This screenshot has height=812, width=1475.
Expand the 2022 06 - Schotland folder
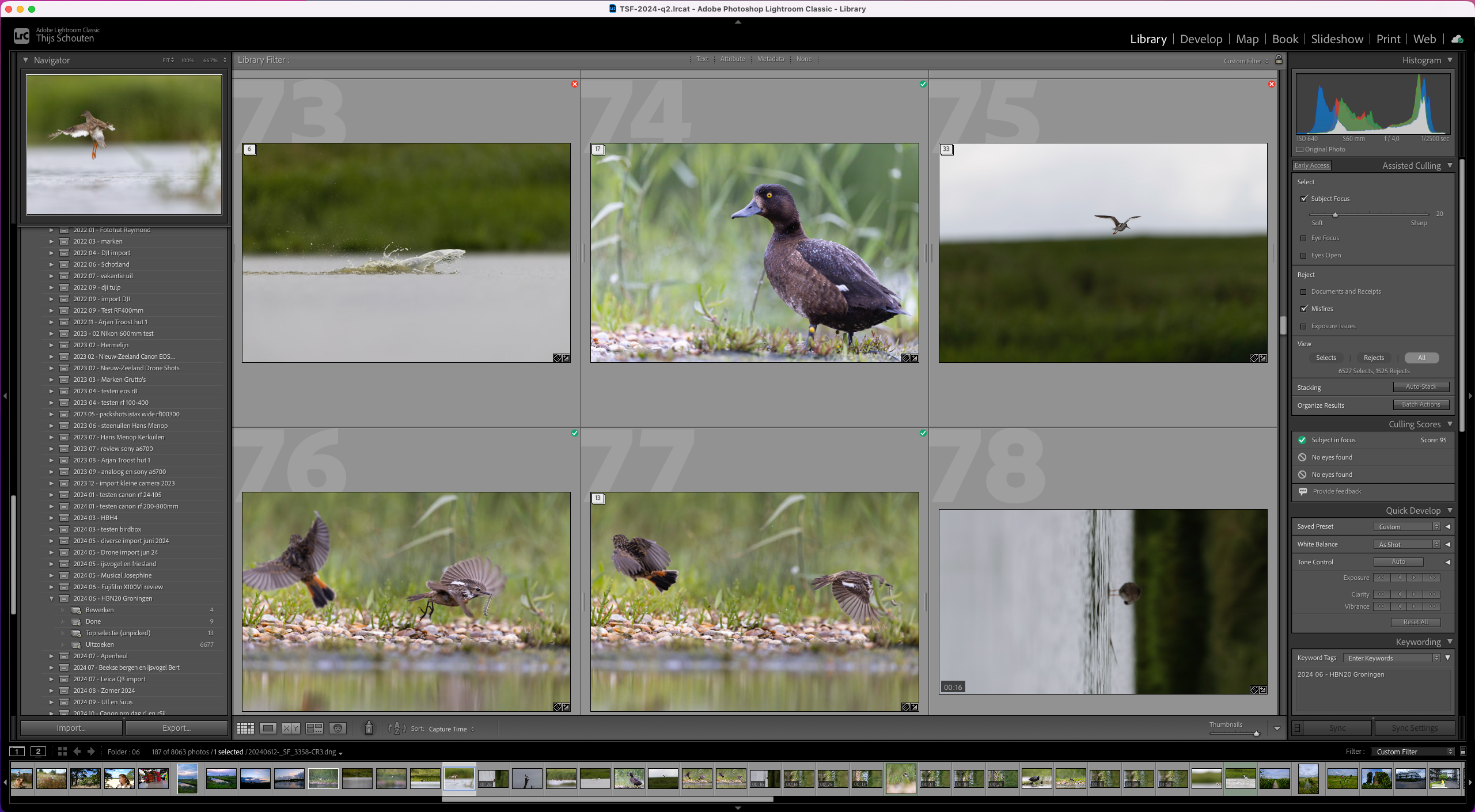51,264
